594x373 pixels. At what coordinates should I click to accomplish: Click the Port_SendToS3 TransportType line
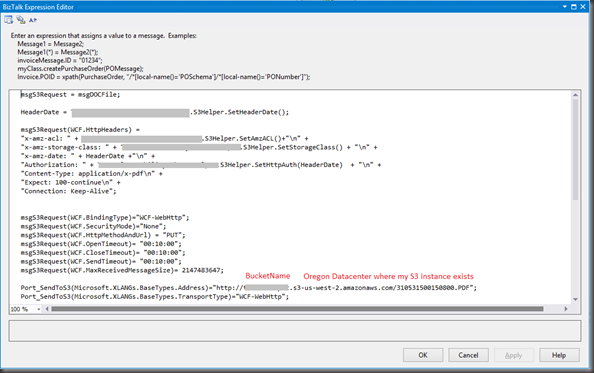pos(155,297)
